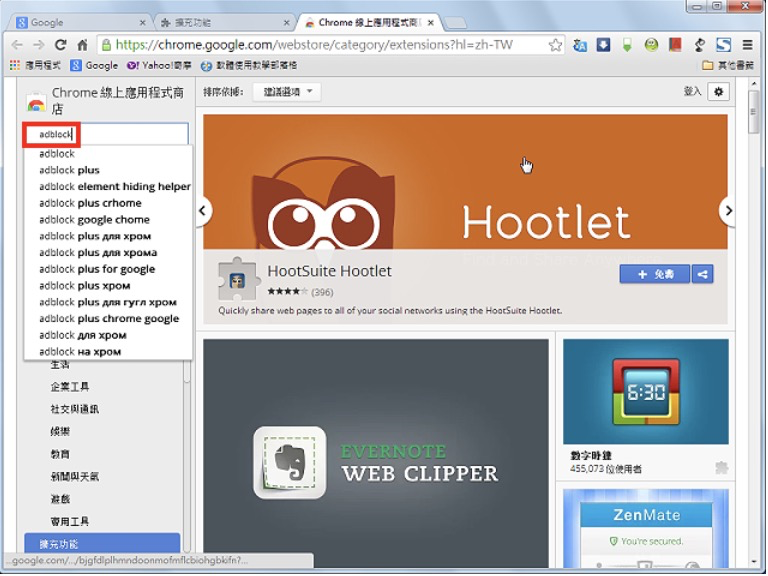This screenshot has height=576, width=768.
Task: Open the blue download arrow extension icon
Action: [603, 45]
